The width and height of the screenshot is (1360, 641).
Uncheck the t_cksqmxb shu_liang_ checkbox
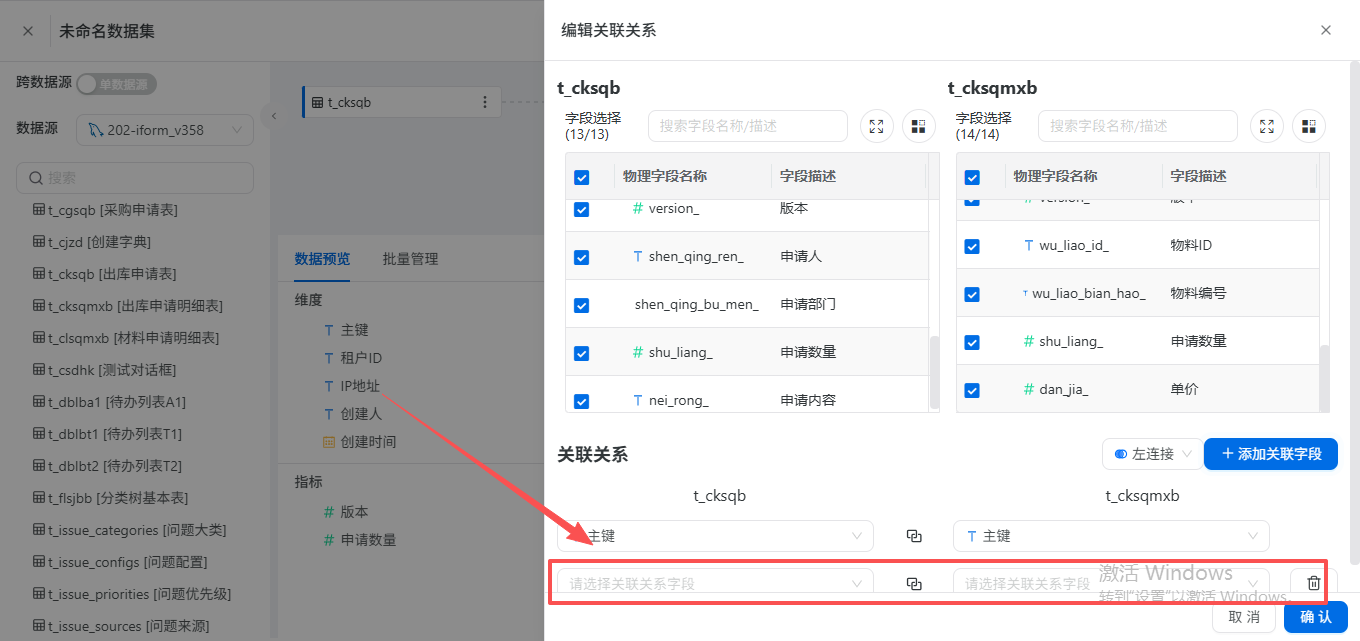[x=971, y=342]
